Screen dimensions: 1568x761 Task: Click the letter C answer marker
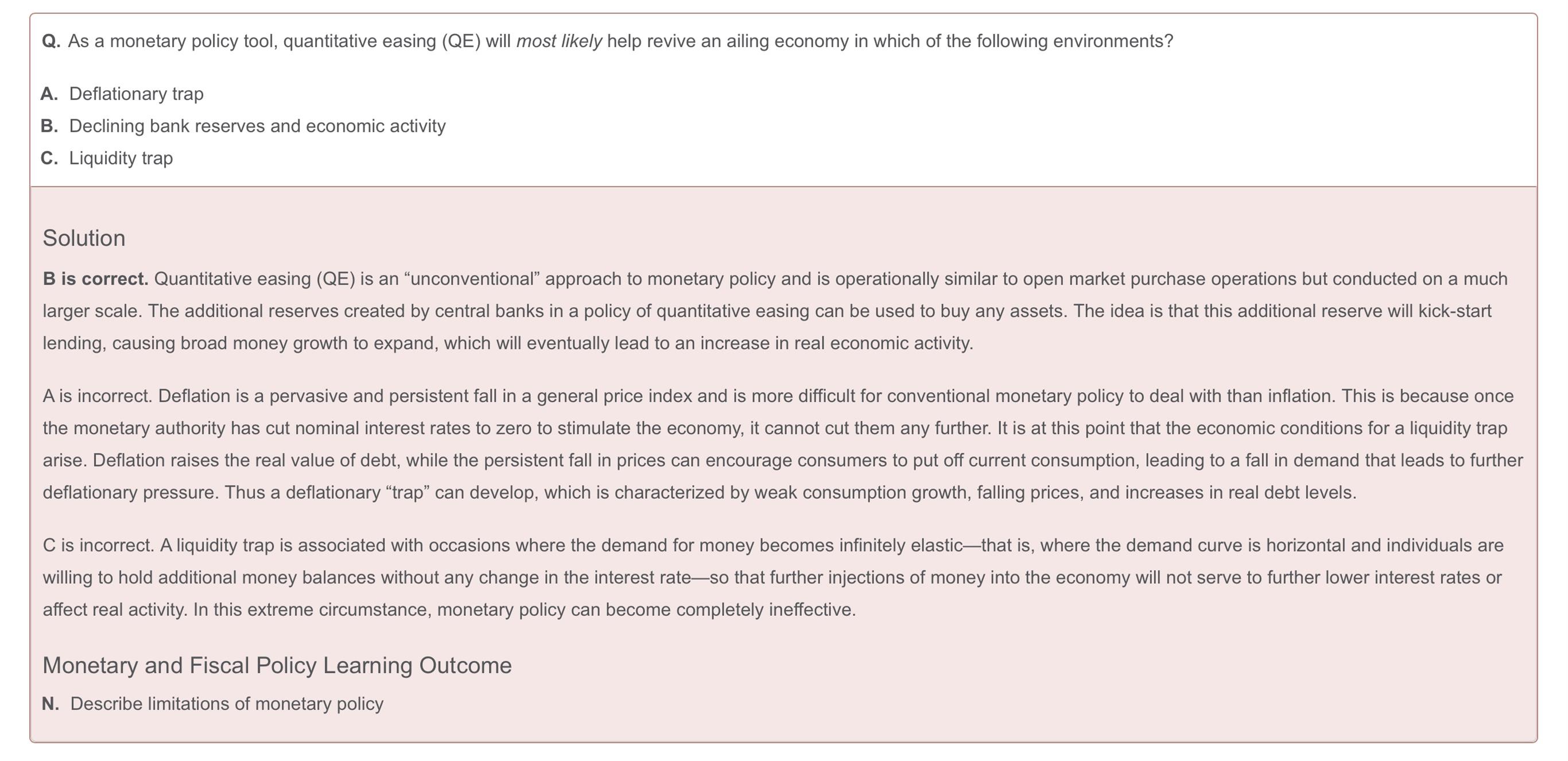point(49,158)
